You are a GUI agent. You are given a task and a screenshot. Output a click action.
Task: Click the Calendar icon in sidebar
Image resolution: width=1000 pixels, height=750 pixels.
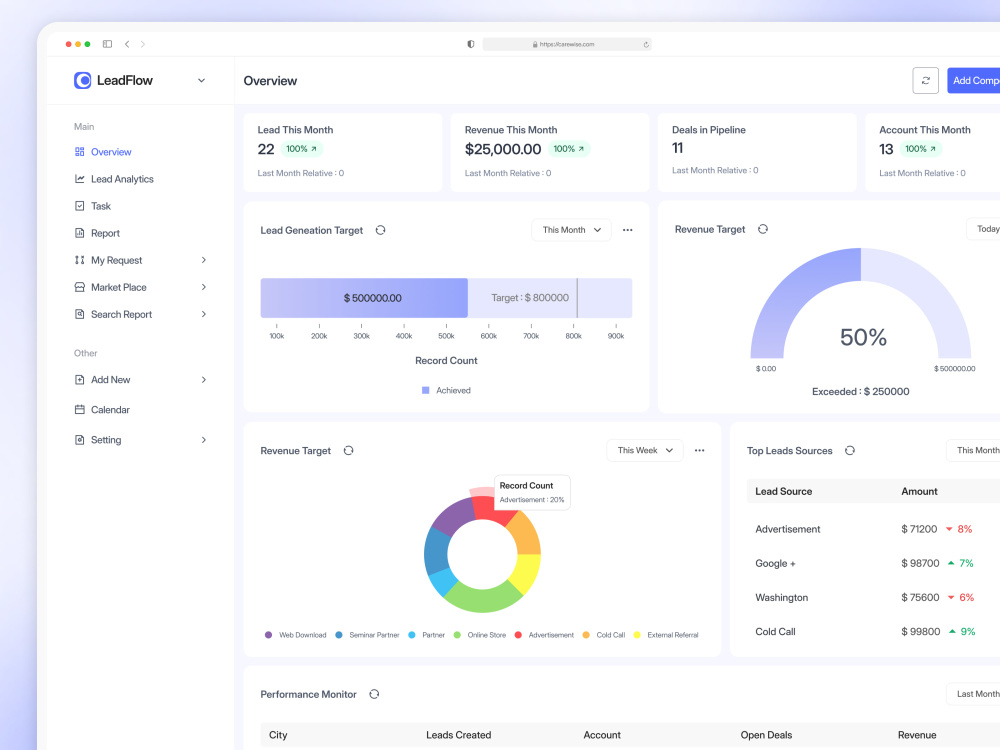80,409
